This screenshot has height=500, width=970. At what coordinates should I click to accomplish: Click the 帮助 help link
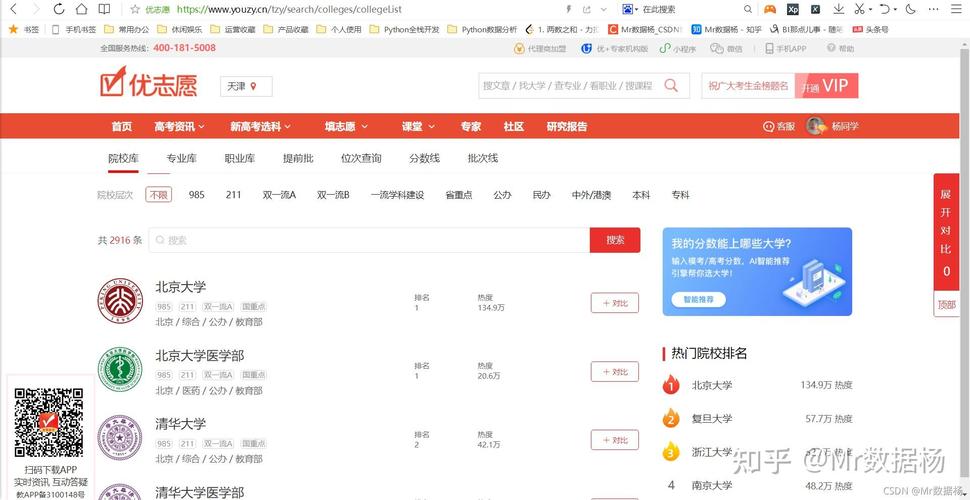coord(841,48)
